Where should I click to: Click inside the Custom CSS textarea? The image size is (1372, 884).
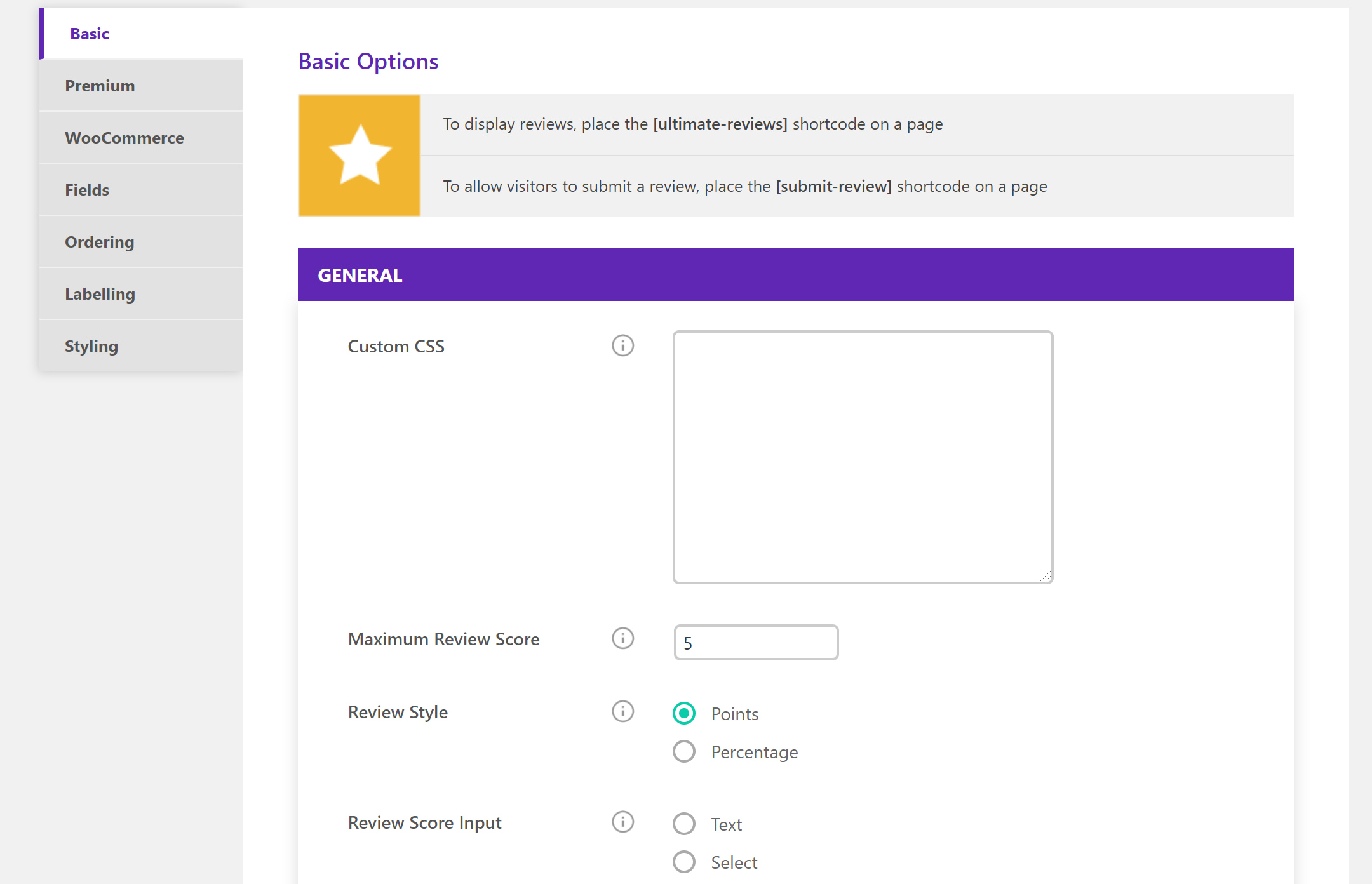(x=862, y=454)
